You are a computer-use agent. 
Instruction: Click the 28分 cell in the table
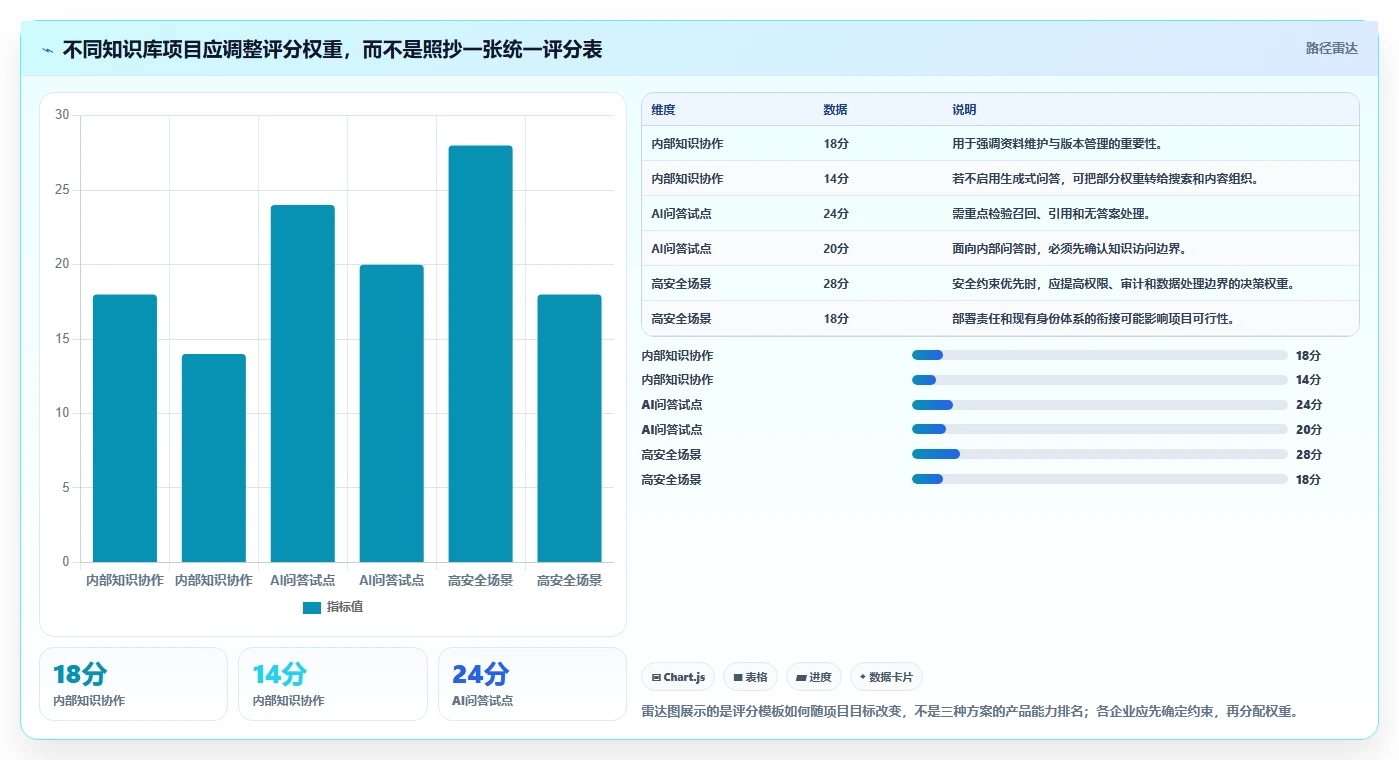click(836, 284)
